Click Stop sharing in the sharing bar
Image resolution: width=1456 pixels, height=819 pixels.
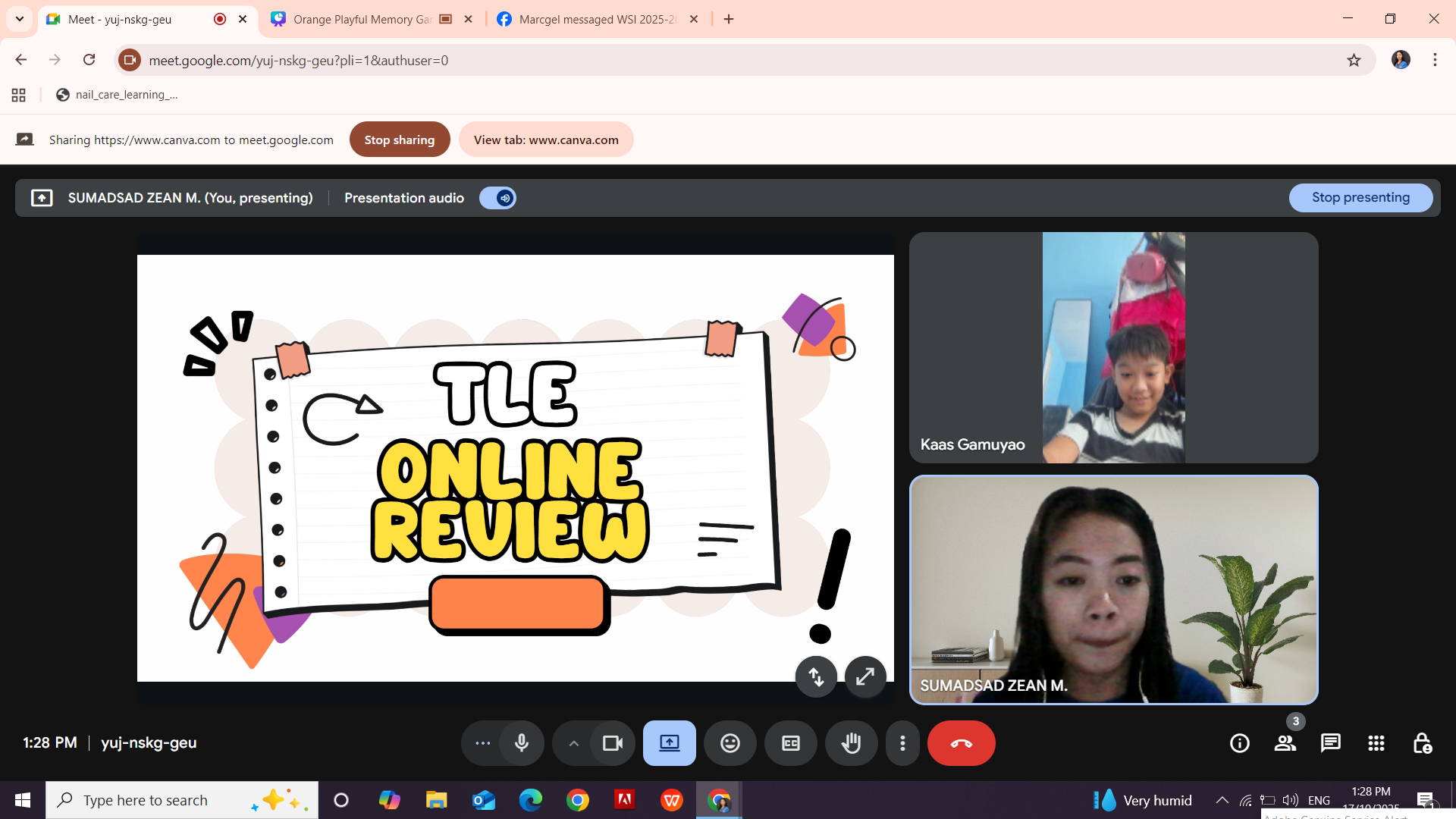399,140
